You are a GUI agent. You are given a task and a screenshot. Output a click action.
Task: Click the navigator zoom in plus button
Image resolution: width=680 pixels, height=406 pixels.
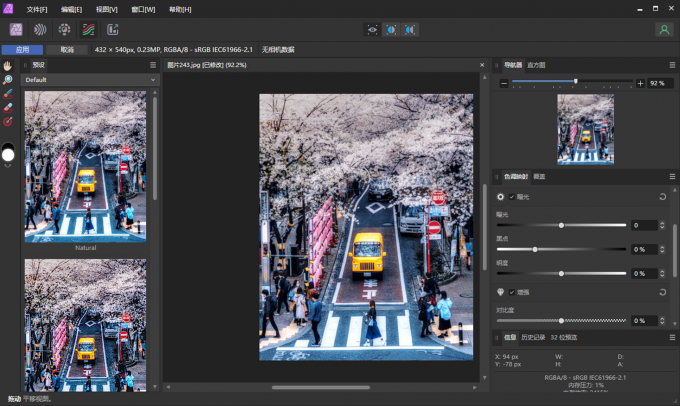[x=640, y=83]
